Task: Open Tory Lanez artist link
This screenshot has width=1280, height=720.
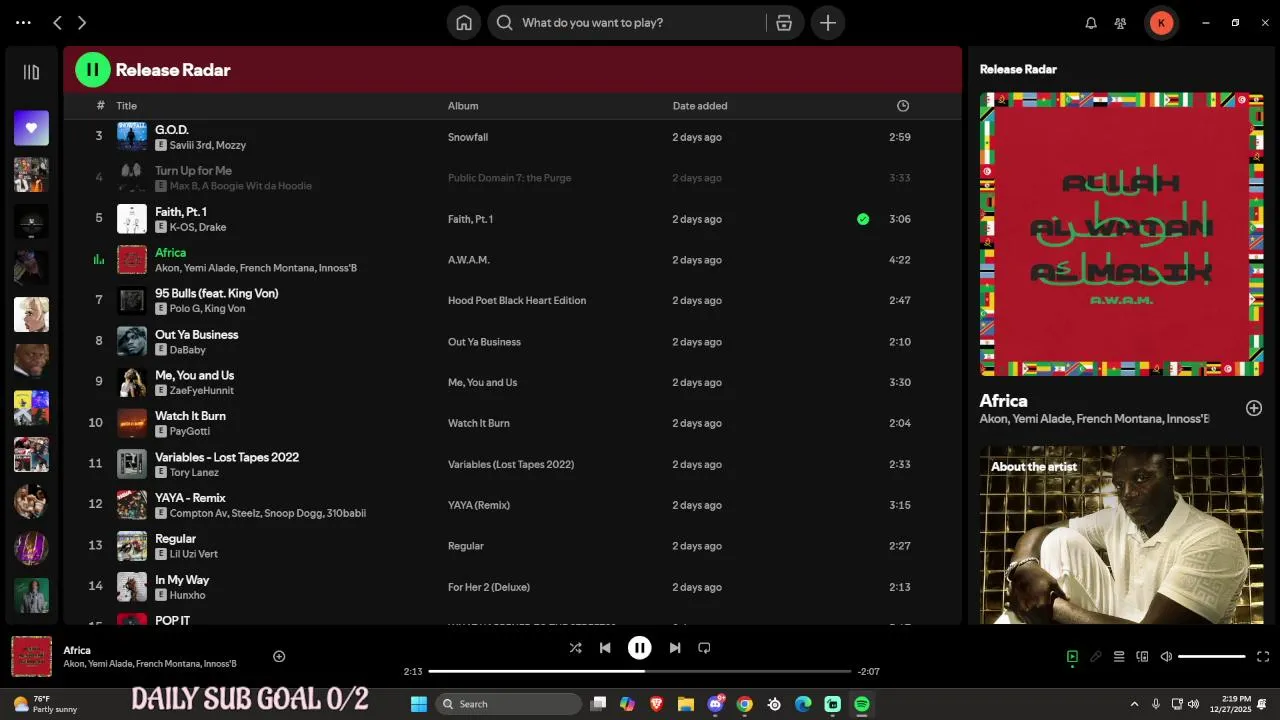Action: [x=194, y=472]
